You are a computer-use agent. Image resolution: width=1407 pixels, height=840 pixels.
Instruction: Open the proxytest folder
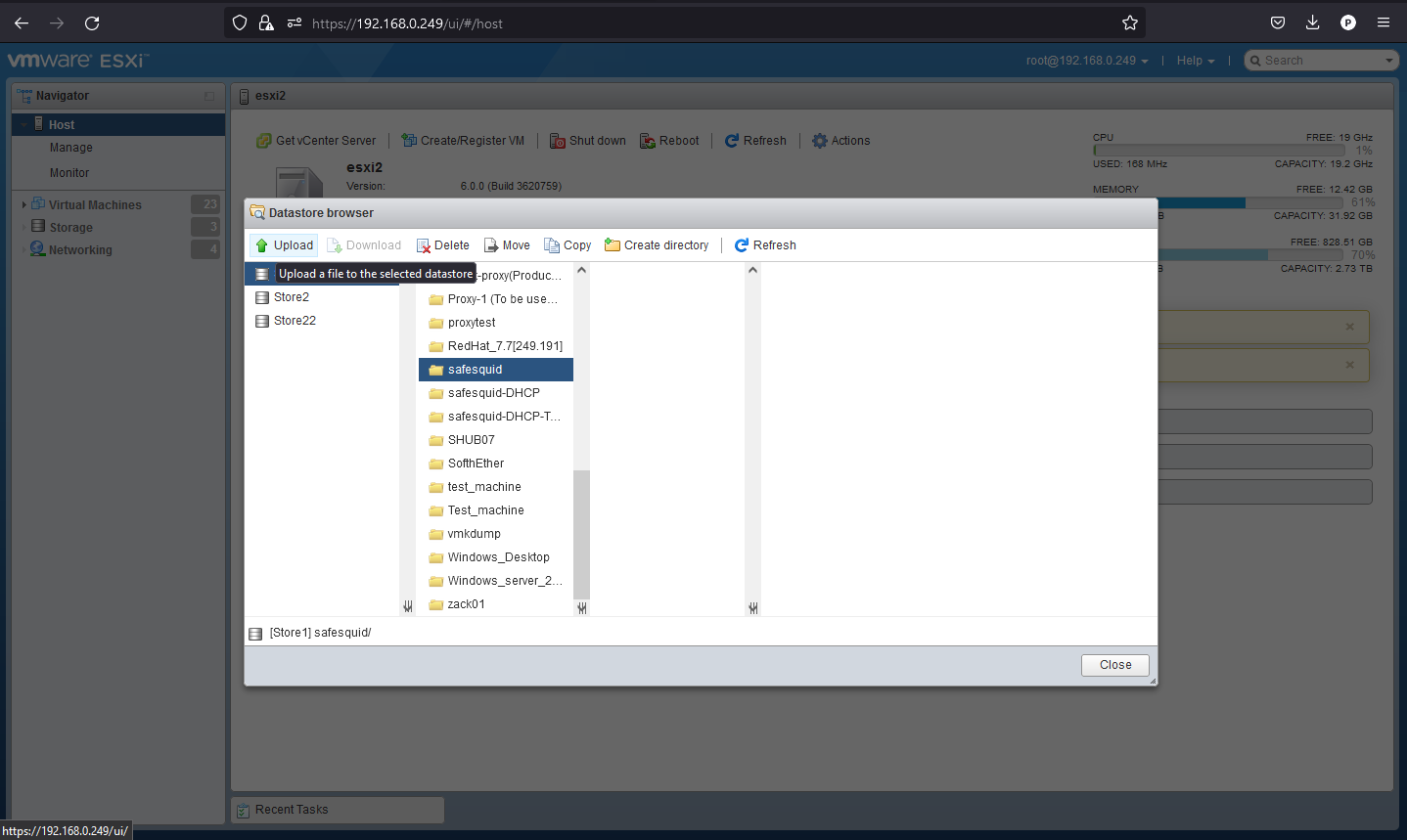(x=496, y=323)
